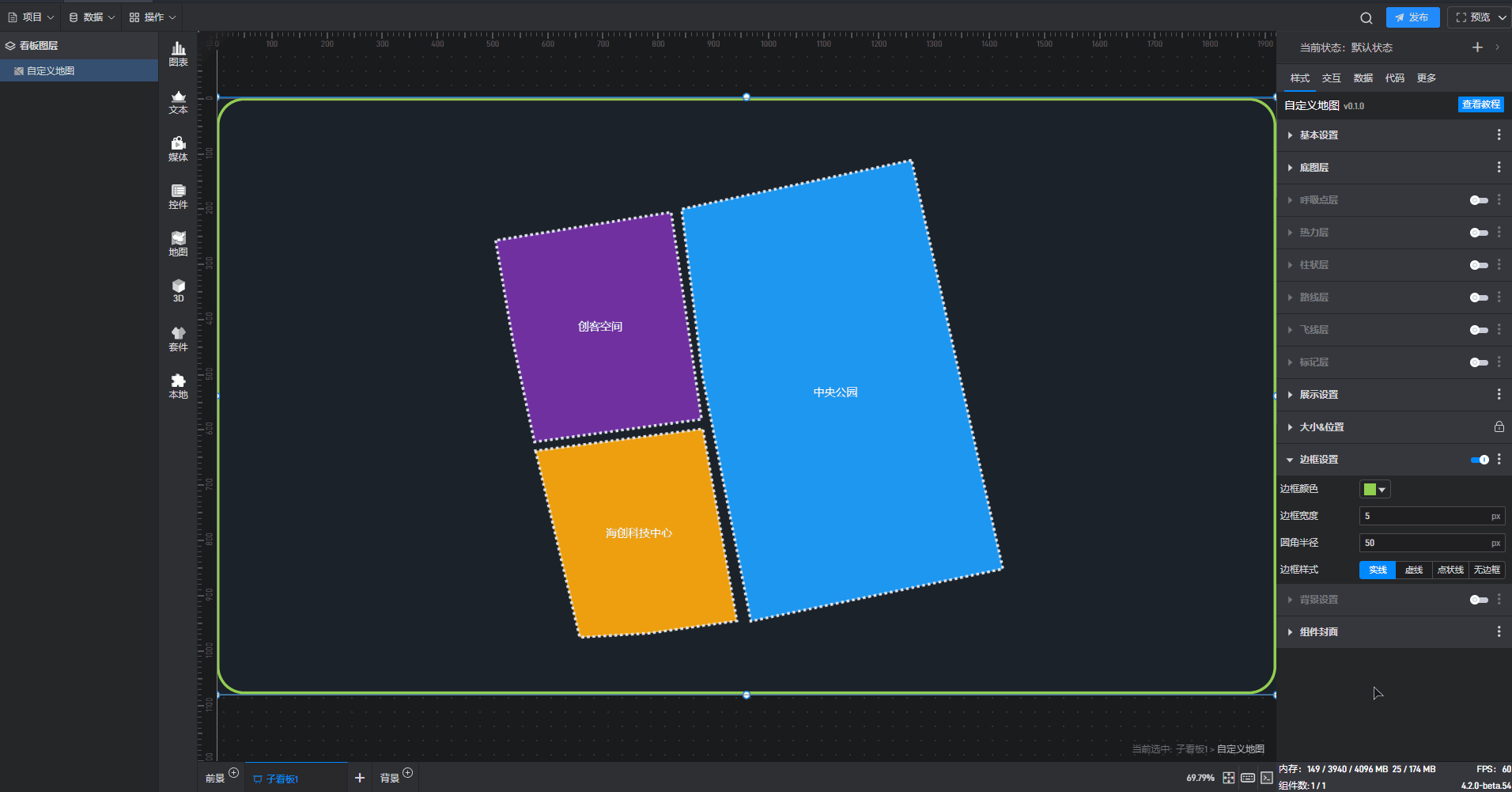Enable the 飞线层 toggle switch
The image size is (1512, 792).
coord(1479,330)
